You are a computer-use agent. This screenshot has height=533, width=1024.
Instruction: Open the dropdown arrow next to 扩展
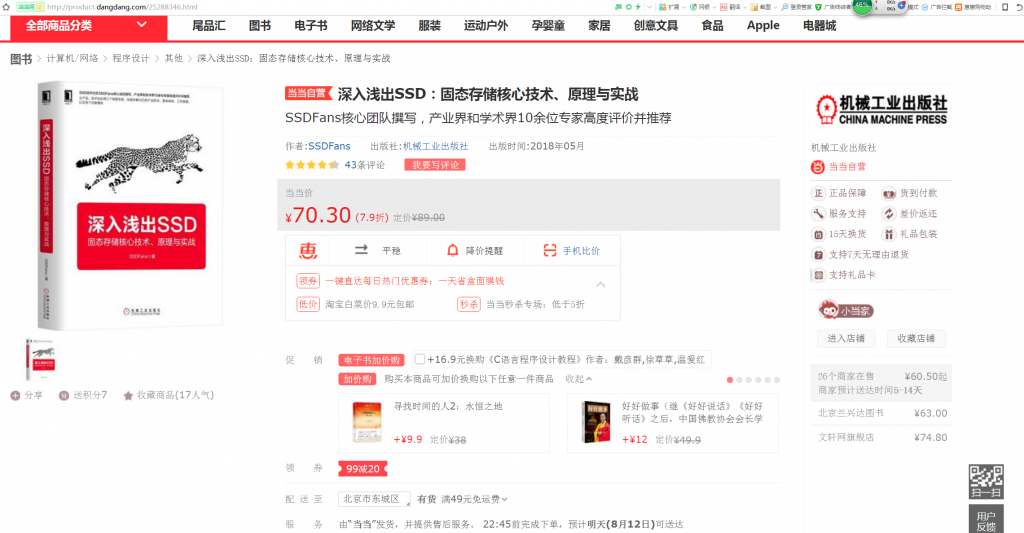click(683, 7)
